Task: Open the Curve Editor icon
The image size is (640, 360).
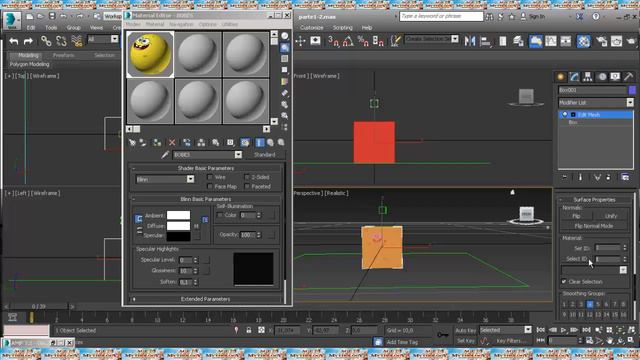Action: [551, 41]
